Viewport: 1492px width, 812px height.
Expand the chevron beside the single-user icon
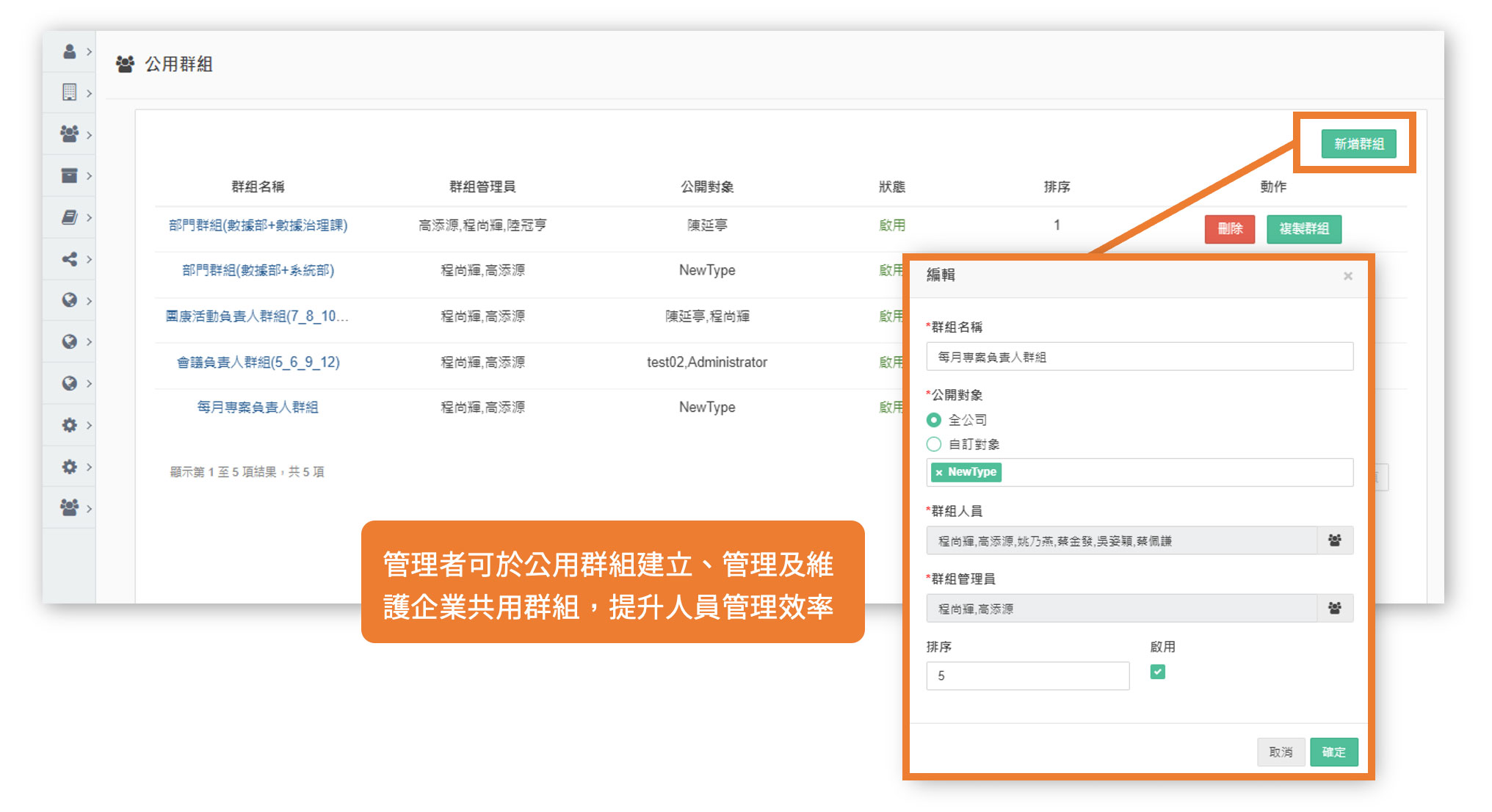click(89, 51)
